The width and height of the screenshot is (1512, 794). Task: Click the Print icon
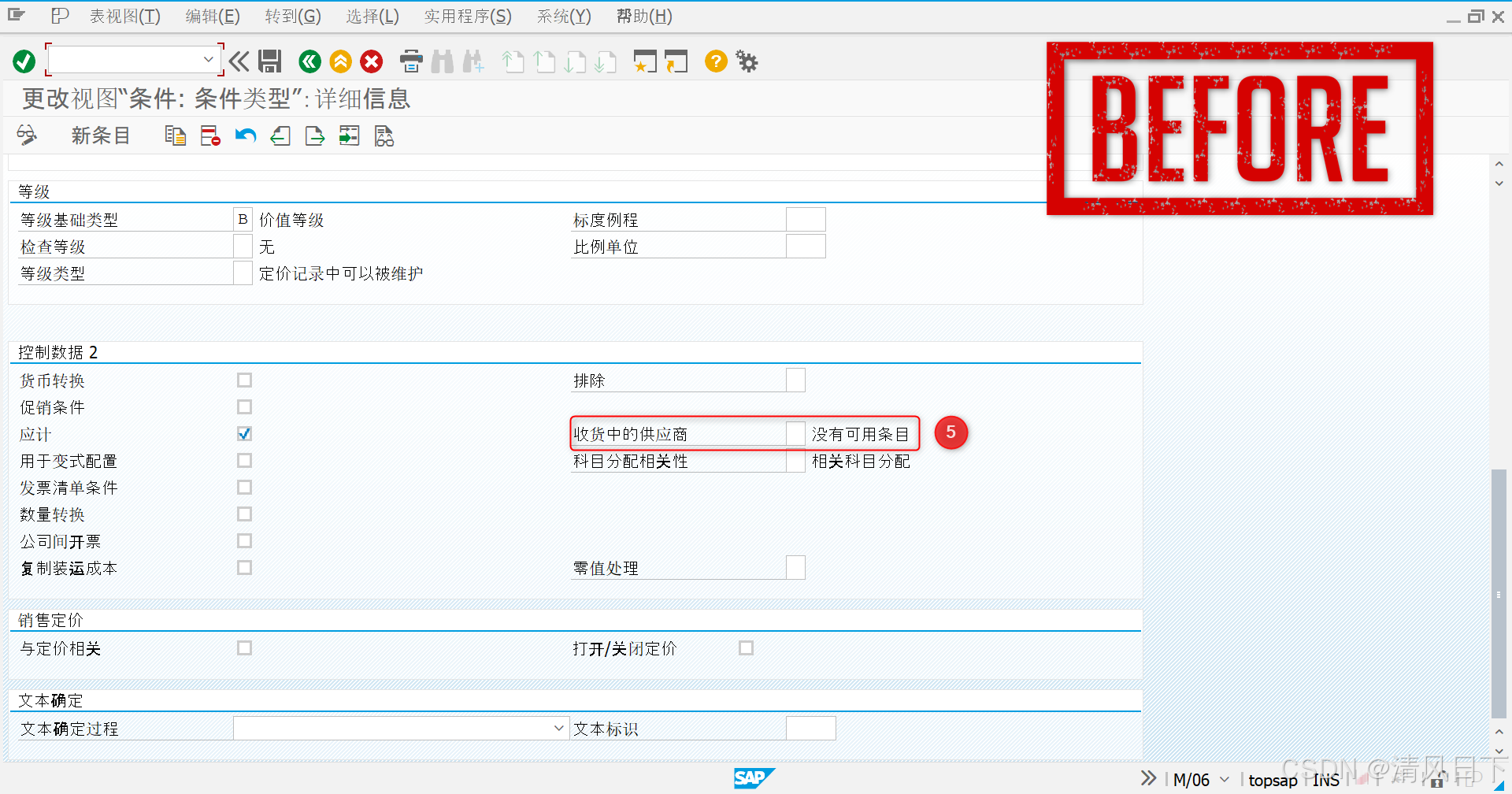click(410, 61)
